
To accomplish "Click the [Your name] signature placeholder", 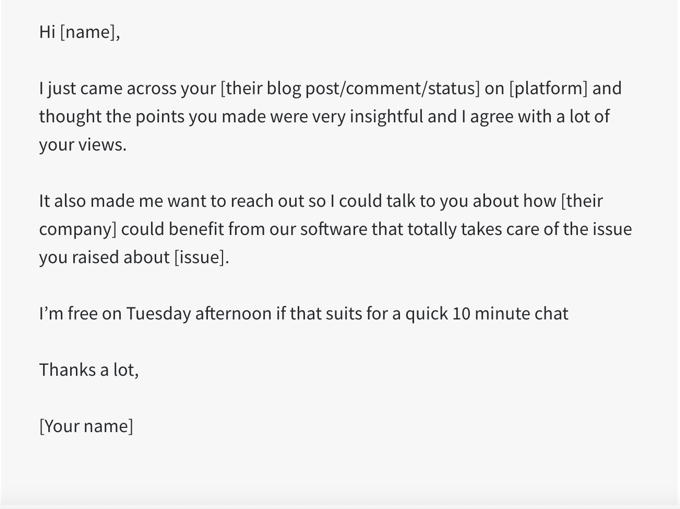I will pos(86,426).
